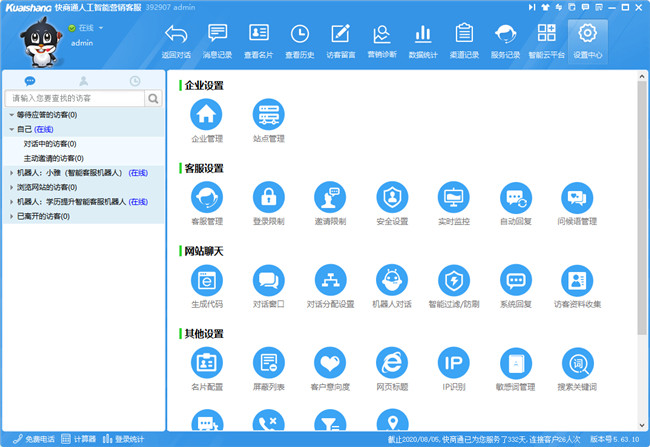The image size is (650, 447).
Task: Switch to 数据统计 toolbar tab
Action: [423, 41]
